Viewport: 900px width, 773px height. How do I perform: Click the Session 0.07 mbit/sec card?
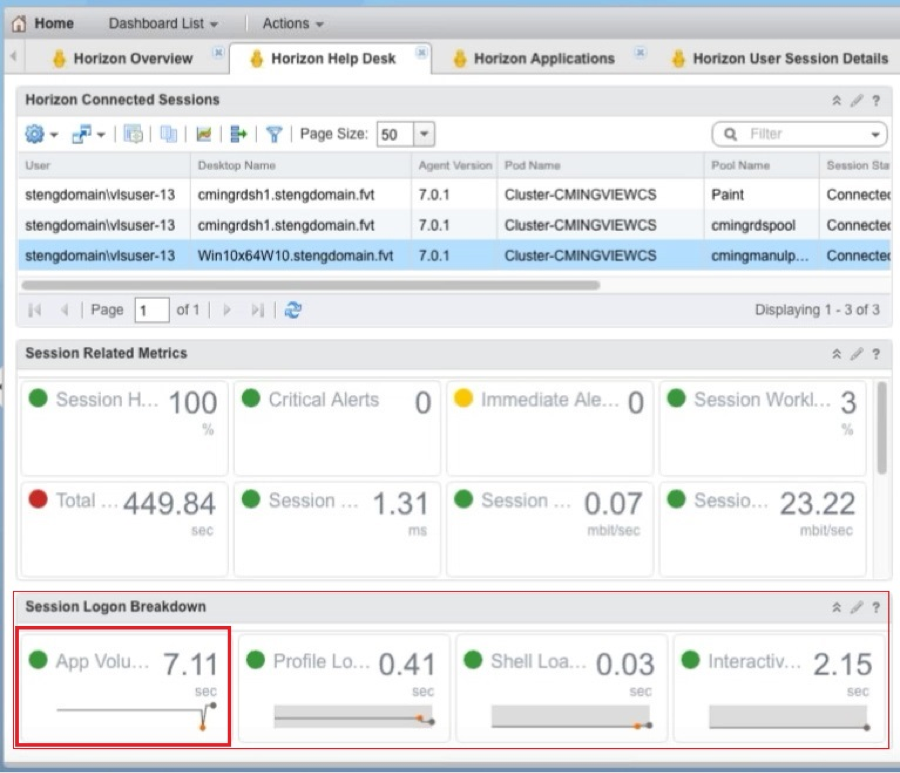point(550,529)
